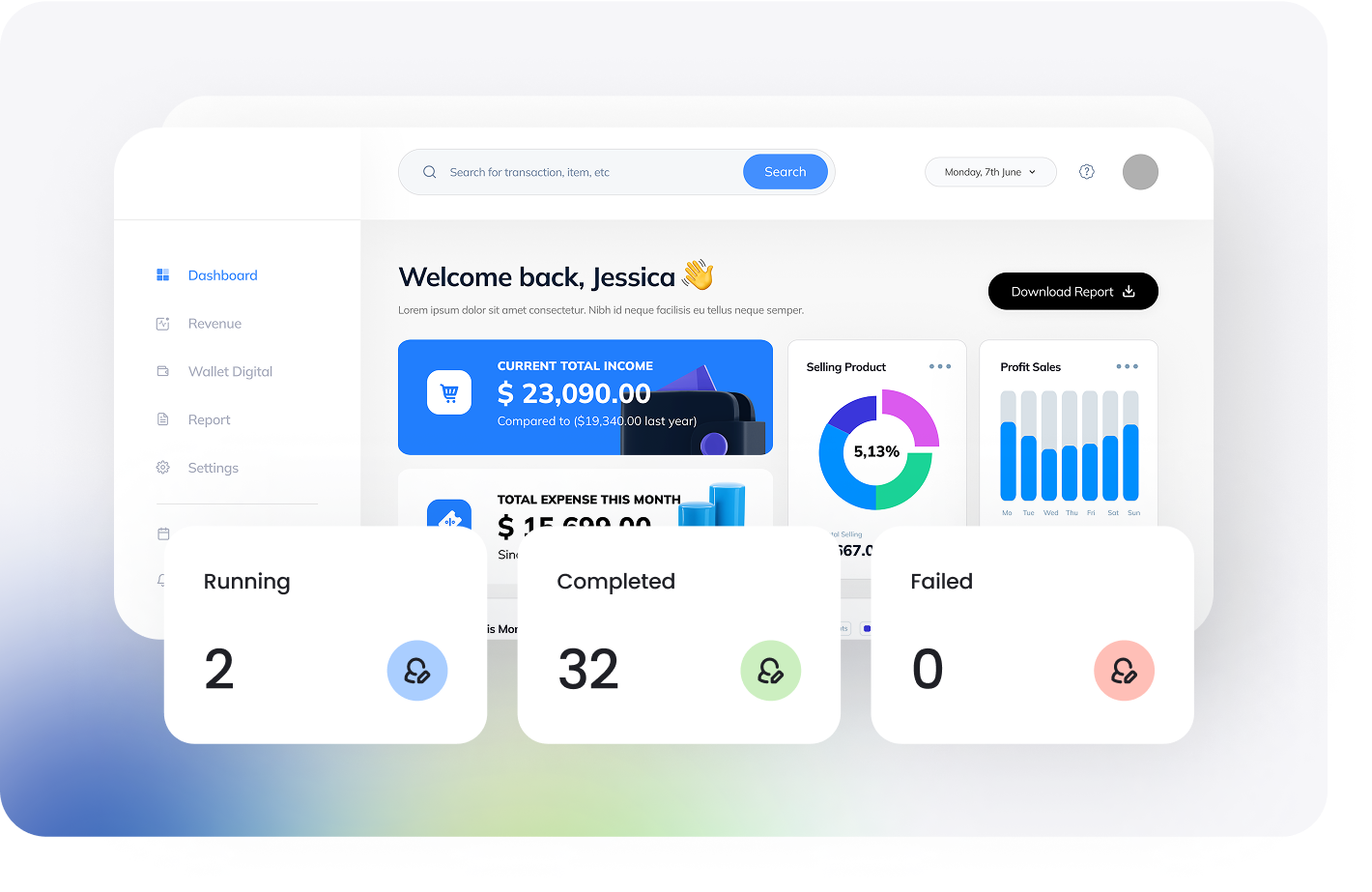Screen dimensions: 1372x892
Task: Open the user profile avatar
Action: pos(1140,172)
